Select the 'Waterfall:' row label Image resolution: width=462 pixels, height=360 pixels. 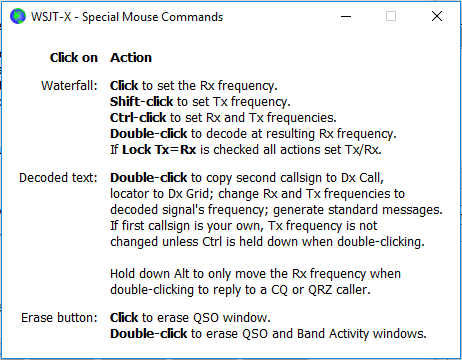click(x=69, y=86)
